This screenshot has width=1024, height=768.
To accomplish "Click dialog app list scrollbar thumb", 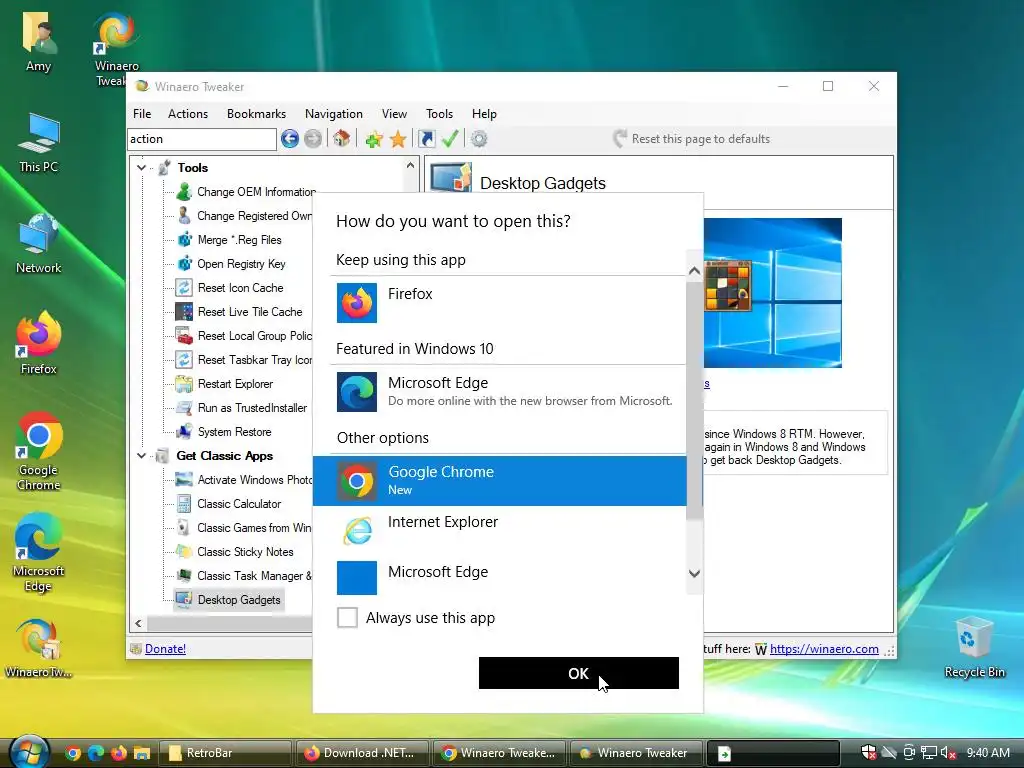I will (694, 400).
